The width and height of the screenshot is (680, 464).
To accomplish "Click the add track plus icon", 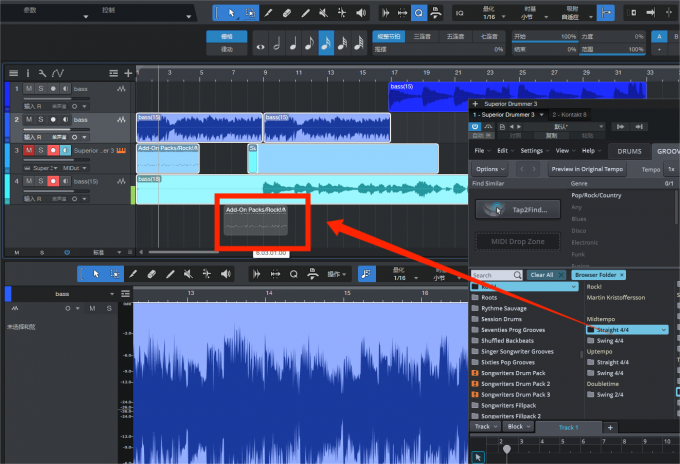I will click(x=128, y=73).
